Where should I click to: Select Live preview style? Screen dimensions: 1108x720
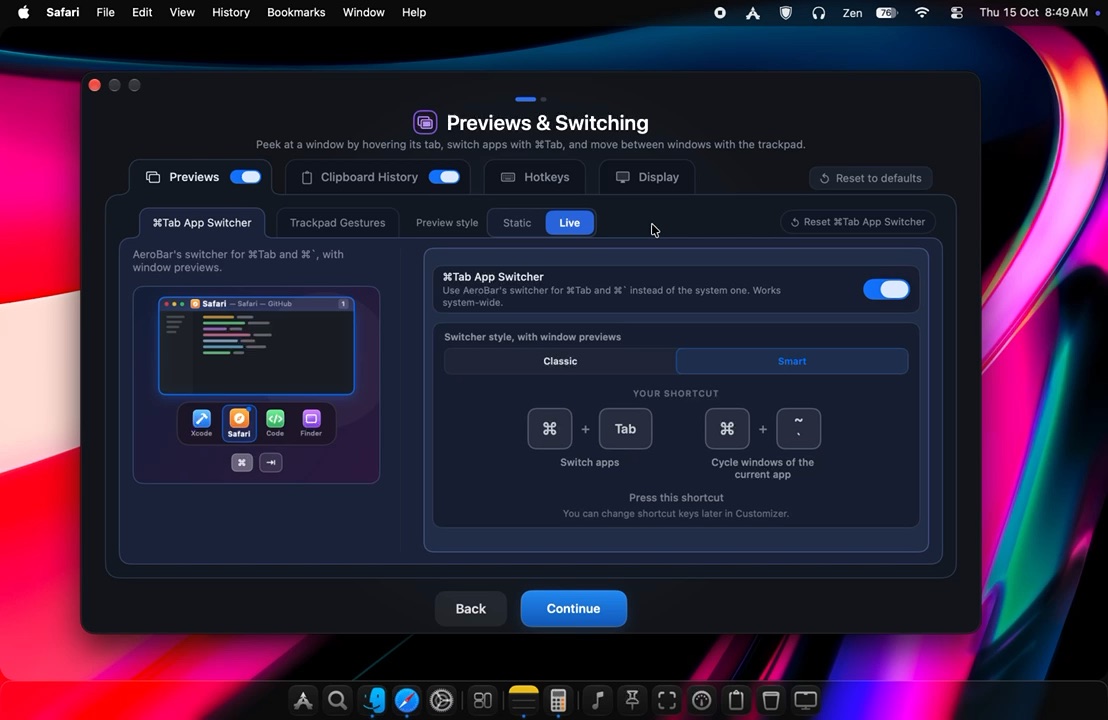click(x=570, y=223)
